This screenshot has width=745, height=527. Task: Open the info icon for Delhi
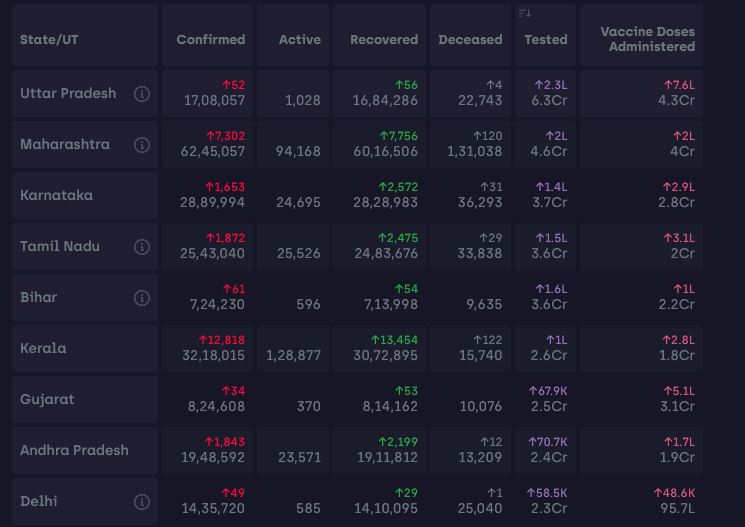point(142,502)
